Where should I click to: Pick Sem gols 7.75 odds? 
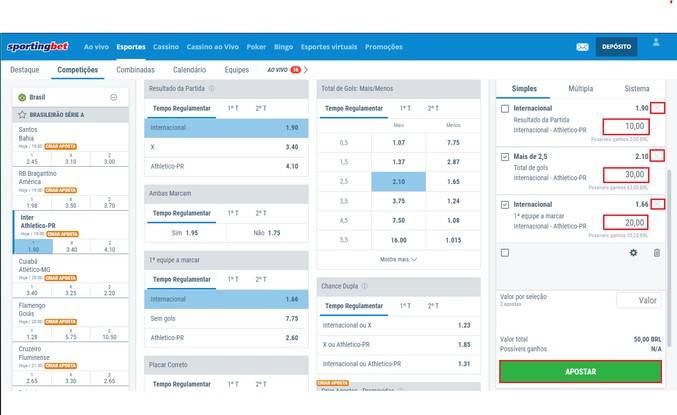coord(226,319)
